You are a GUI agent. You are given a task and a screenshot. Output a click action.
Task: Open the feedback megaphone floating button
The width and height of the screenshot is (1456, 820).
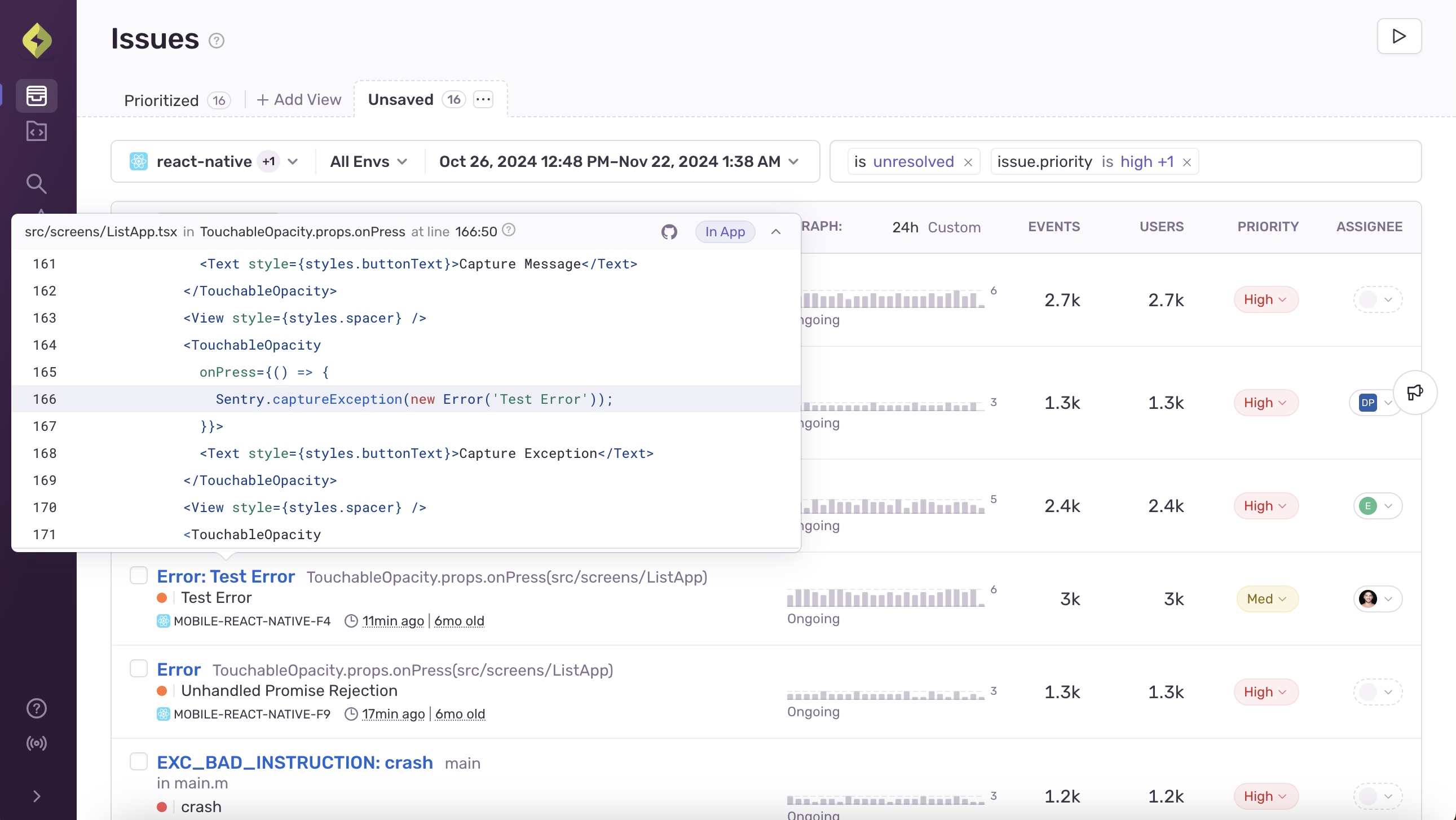click(x=1415, y=392)
